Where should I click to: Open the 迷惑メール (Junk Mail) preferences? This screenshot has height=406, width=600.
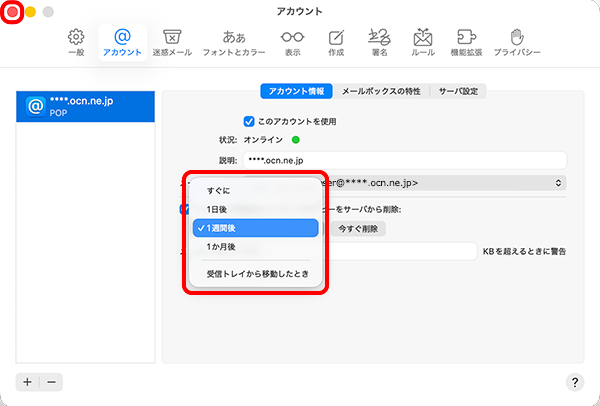tap(171, 42)
